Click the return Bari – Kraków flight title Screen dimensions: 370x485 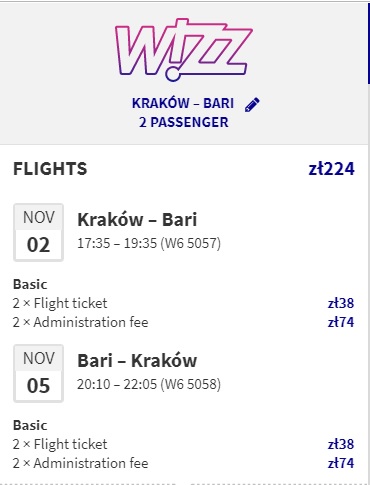tap(137, 361)
